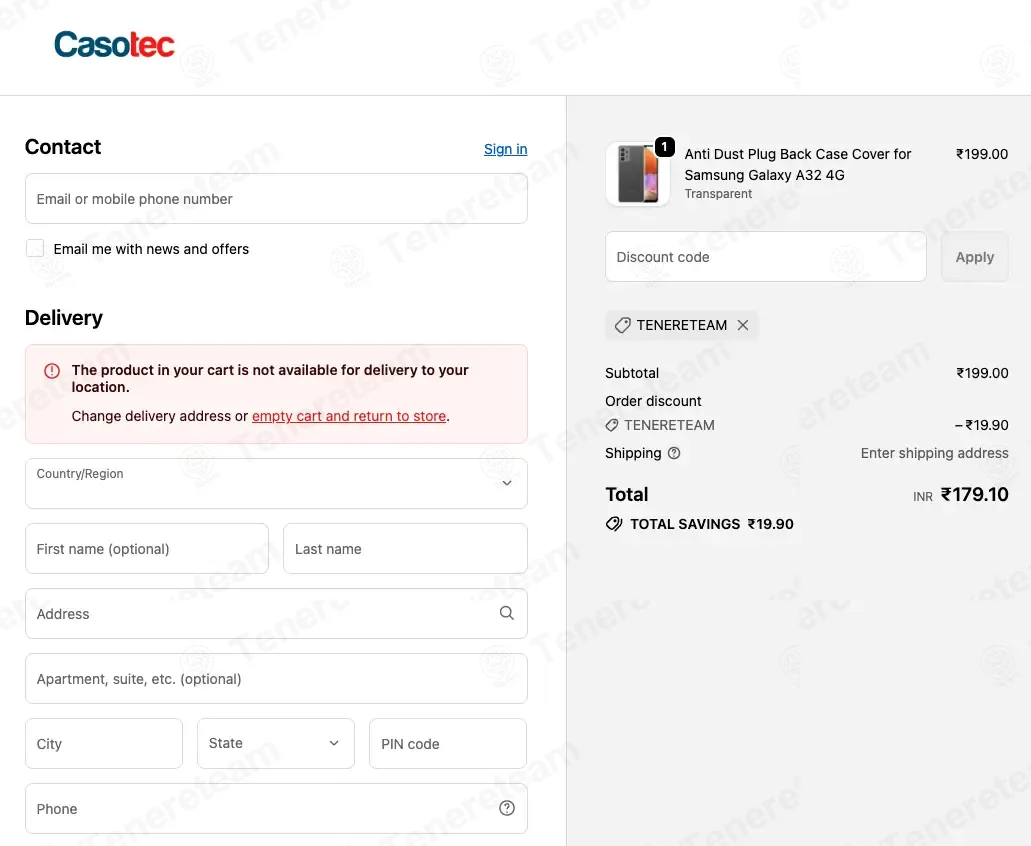This screenshot has width=1031, height=846.
Task: Click the Sign in link
Action: tap(505, 149)
